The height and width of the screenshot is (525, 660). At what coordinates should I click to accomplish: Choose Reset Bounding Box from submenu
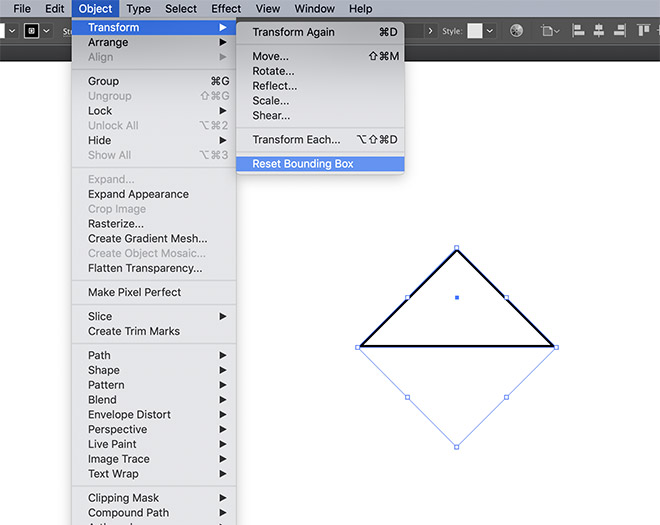(303, 164)
